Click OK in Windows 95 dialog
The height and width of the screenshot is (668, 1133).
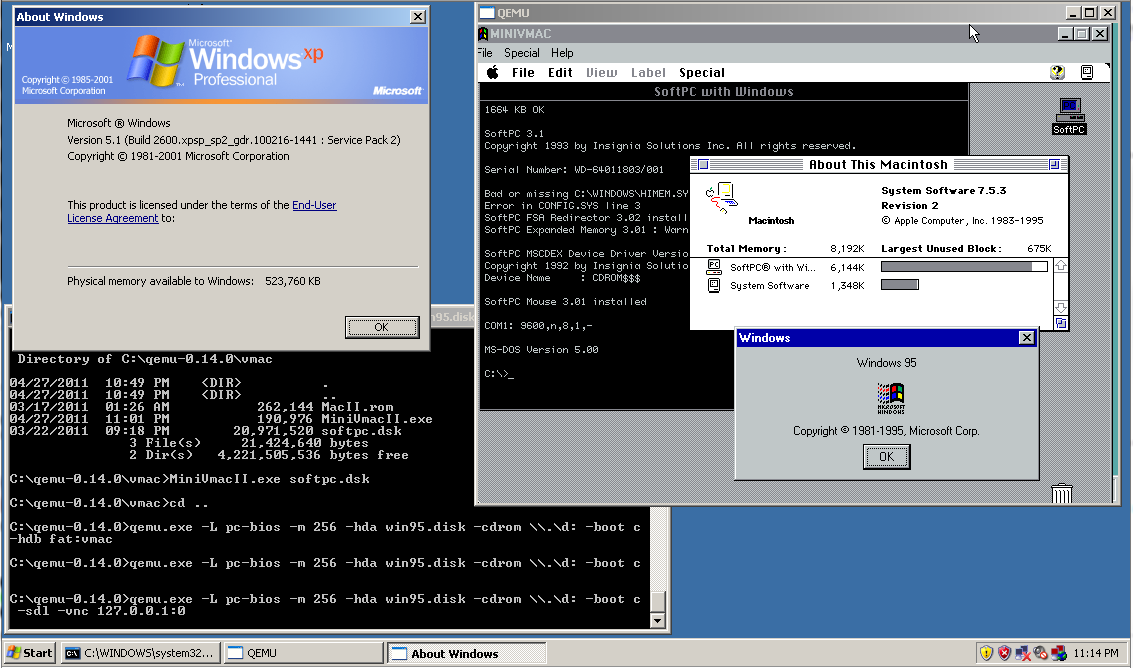886,456
